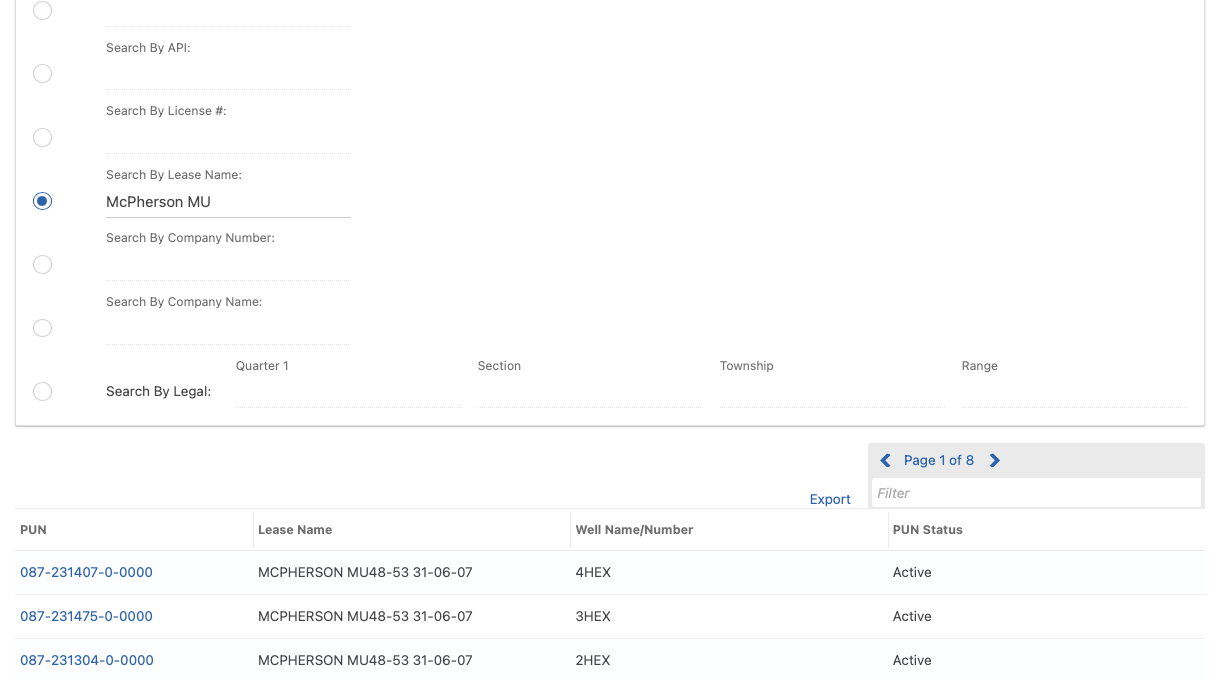Open PUN 087-231407-0-0000 record
The image size is (1223, 680).
[x=86, y=573]
